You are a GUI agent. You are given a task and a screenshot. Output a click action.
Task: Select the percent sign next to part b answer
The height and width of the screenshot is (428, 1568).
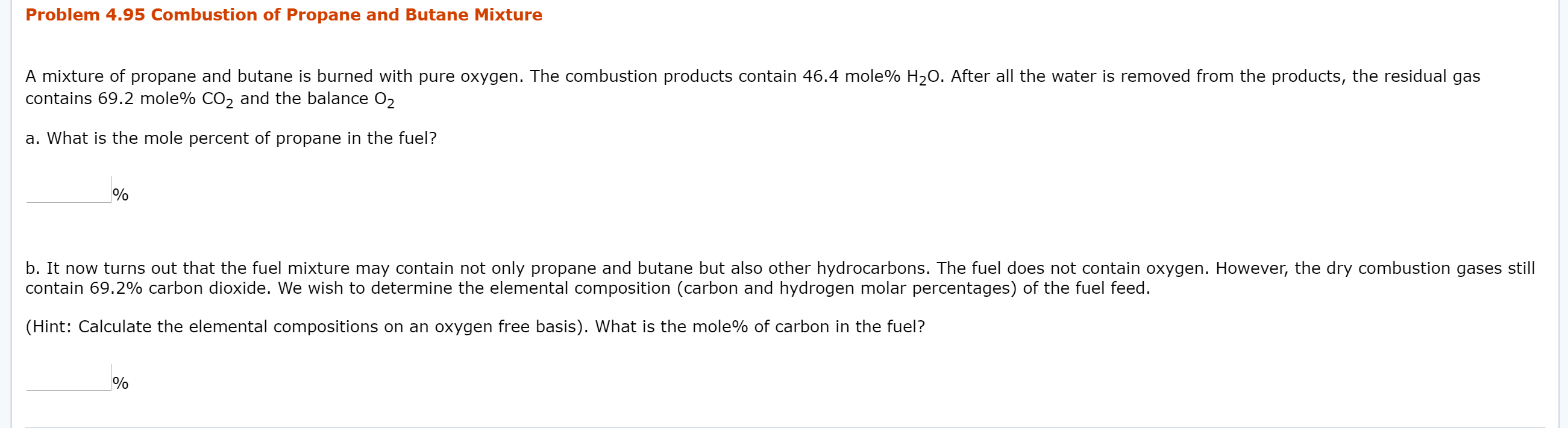(x=122, y=383)
